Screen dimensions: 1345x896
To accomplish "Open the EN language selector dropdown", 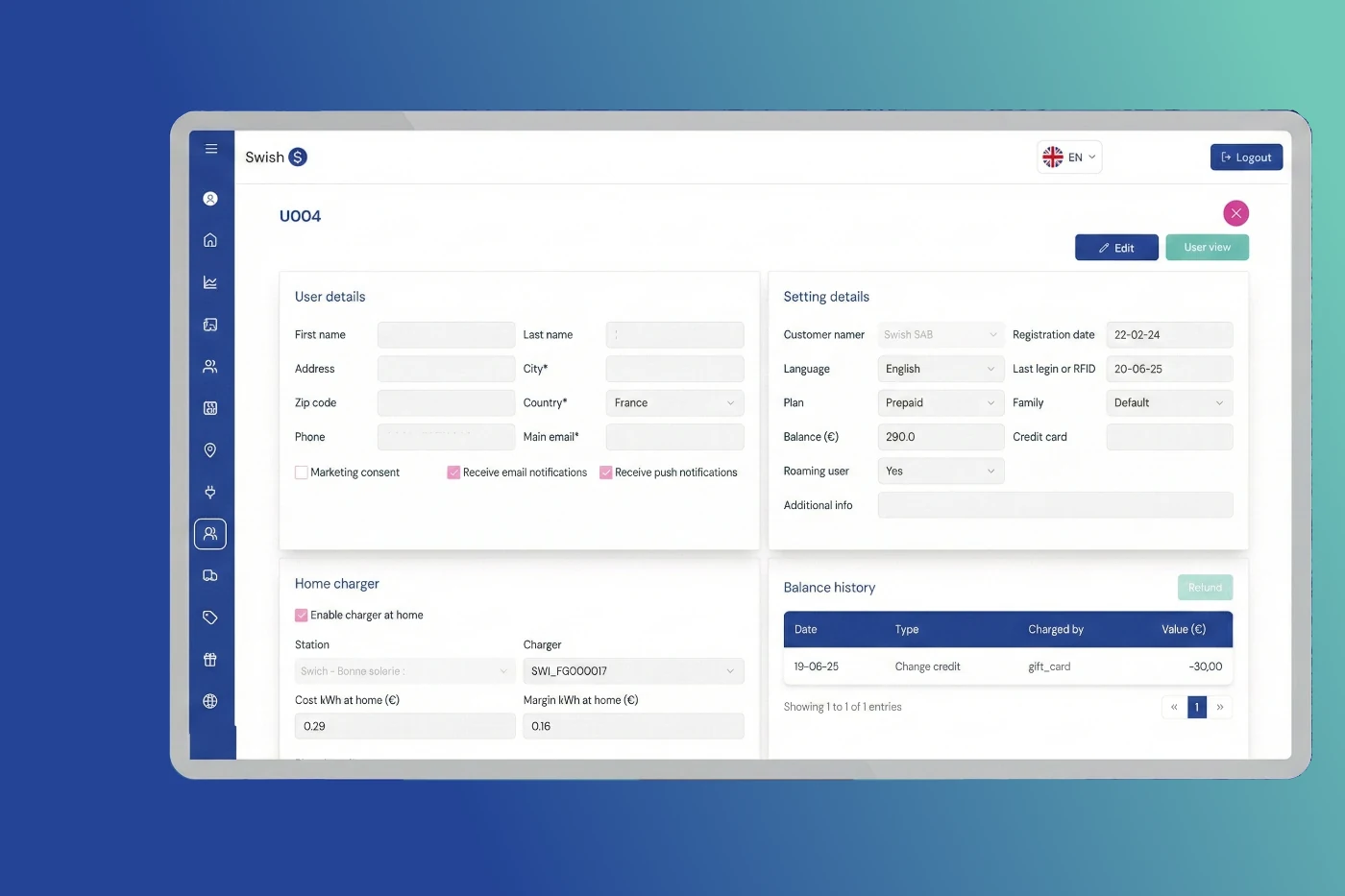I will pyautogui.click(x=1069, y=157).
